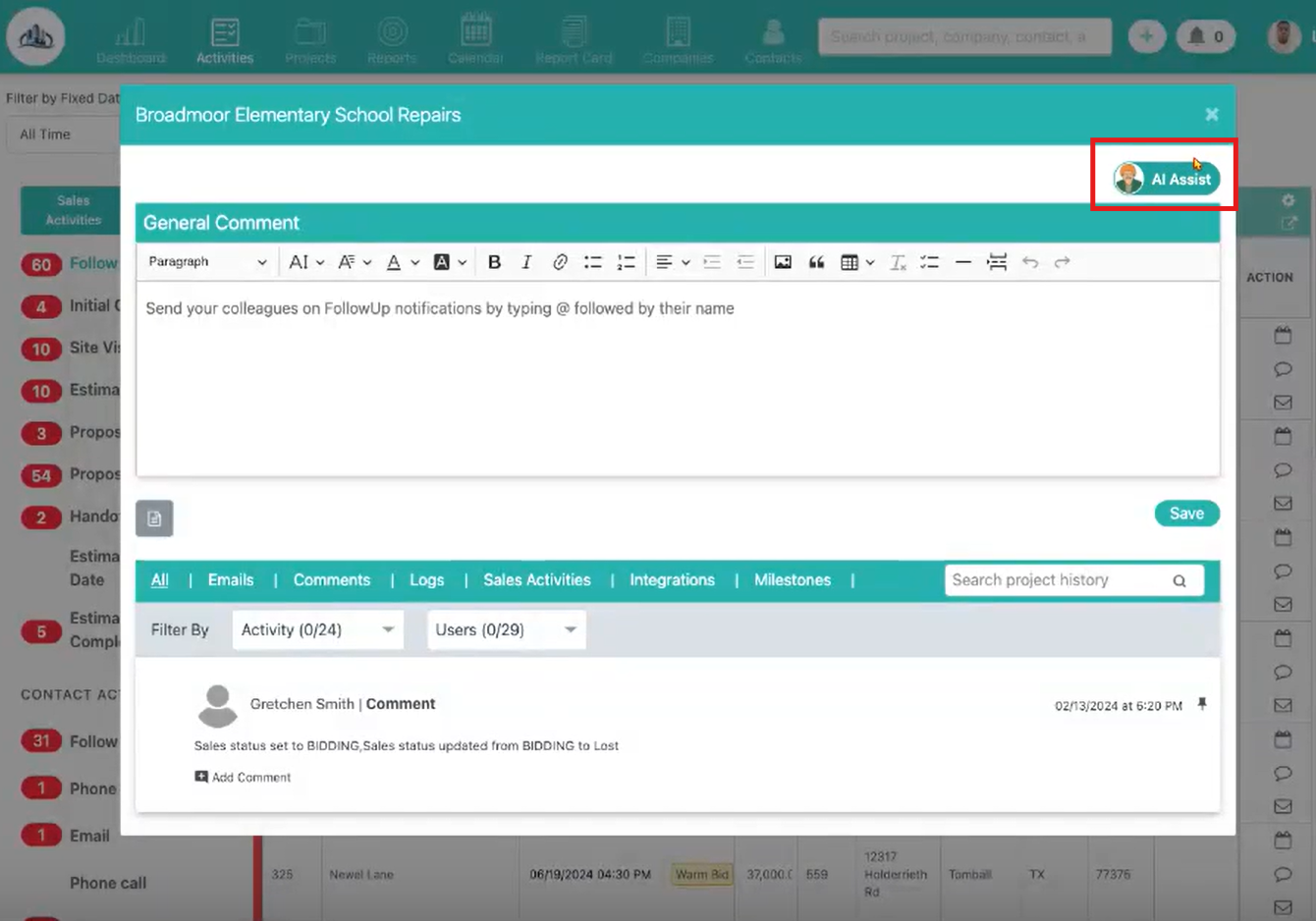Viewport: 1316px width, 921px height.
Task: Switch to the Emails tab
Action: click(x=230, y=579)
